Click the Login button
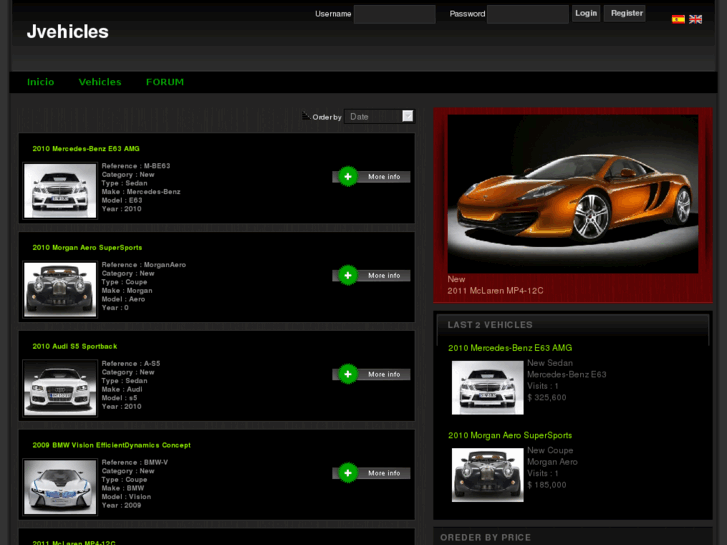This screenshot has height=545, width=727. pyautogui.click(x=586, y=13)
